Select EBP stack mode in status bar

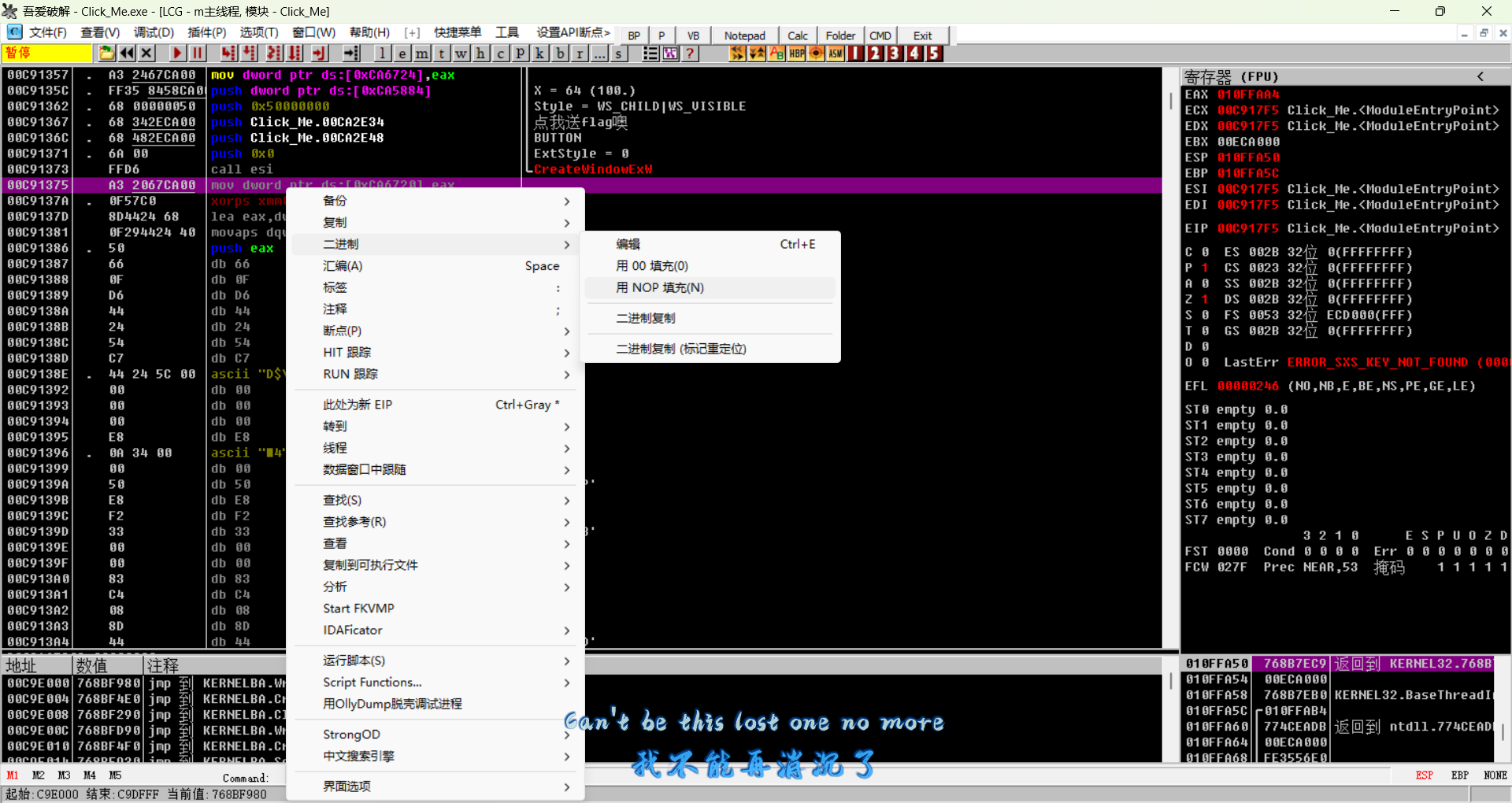pyautogui.click(x=1460, y=775)
